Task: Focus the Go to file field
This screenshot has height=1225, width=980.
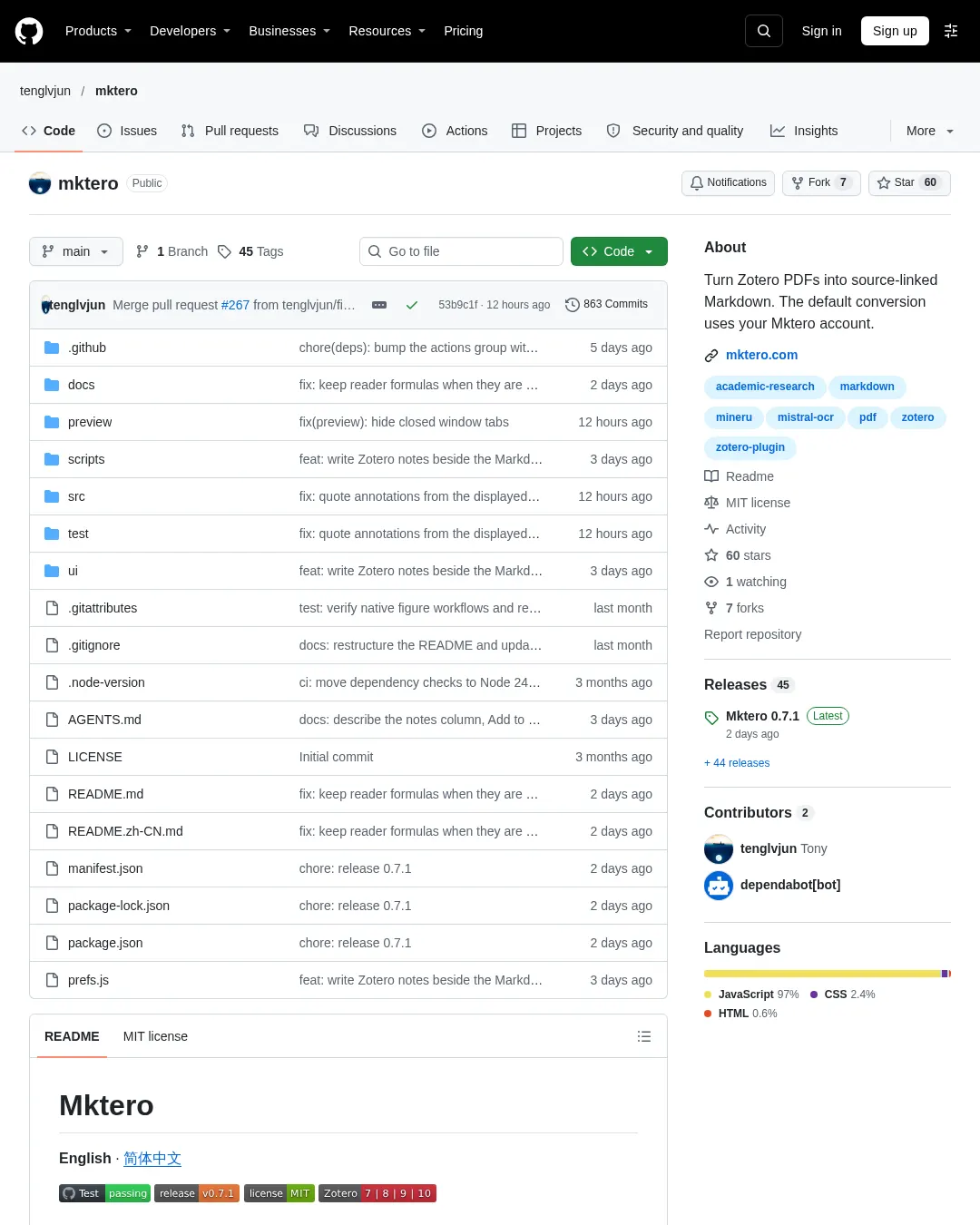Action: tap(461, 251)
